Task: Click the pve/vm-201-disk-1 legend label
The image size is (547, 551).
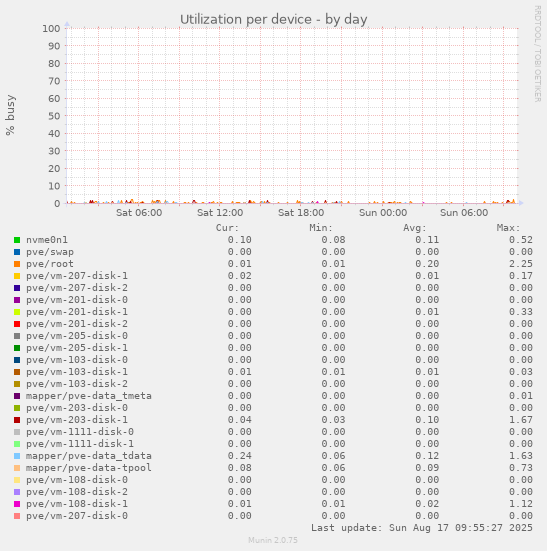Action: 77,312
